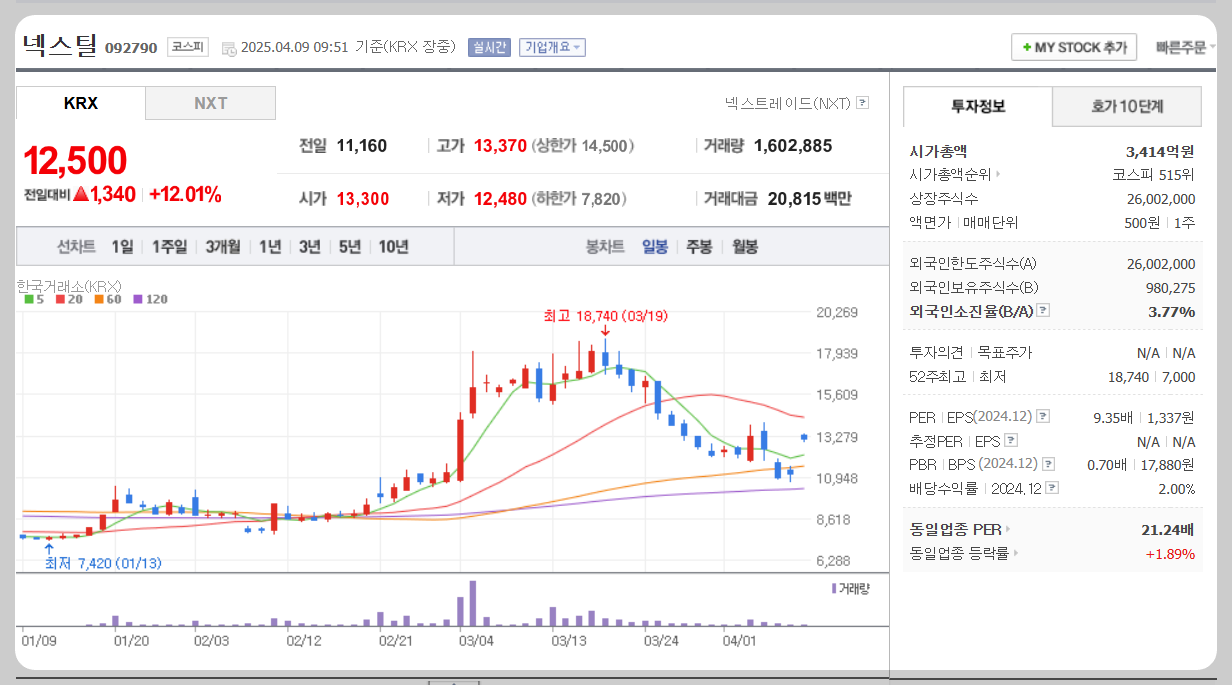This screenshot has width=1232, height=685.
Task: Open help for 추정PER EPS
Action: [x=1010, y=441]
